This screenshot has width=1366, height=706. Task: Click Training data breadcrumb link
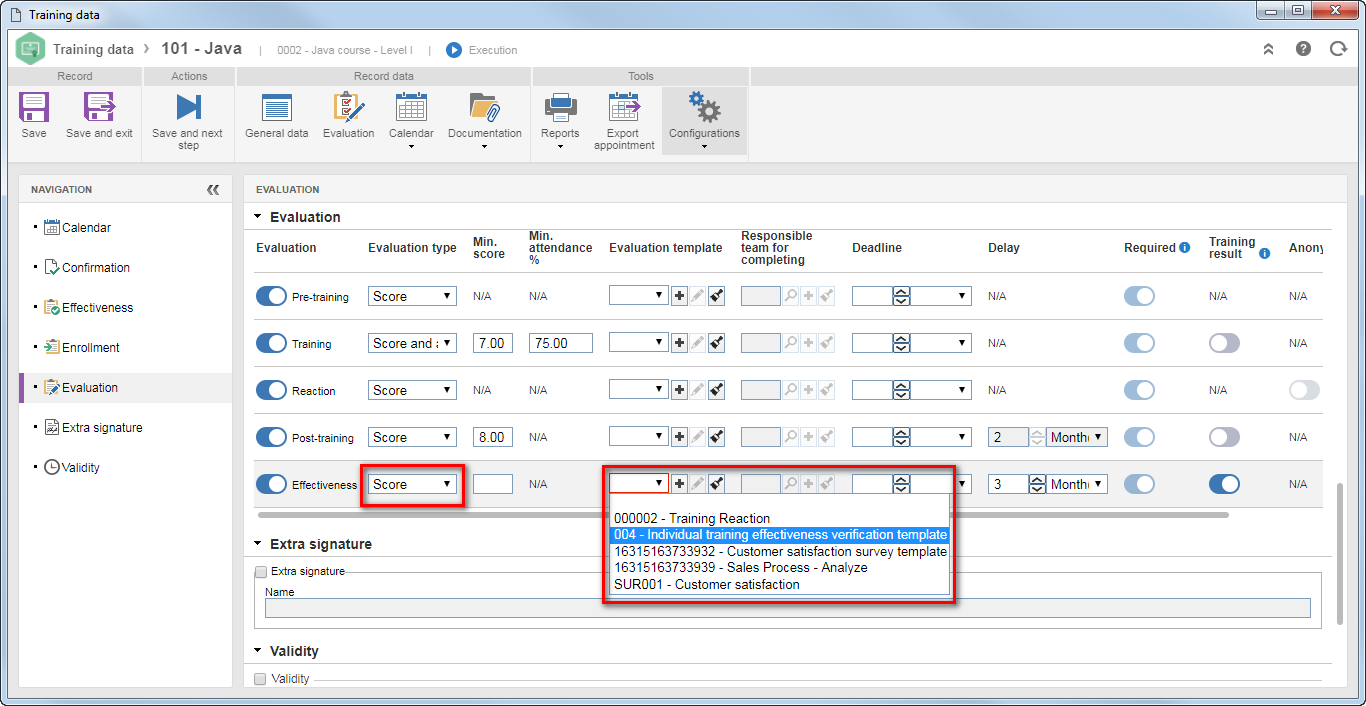(x=93, y=49)
